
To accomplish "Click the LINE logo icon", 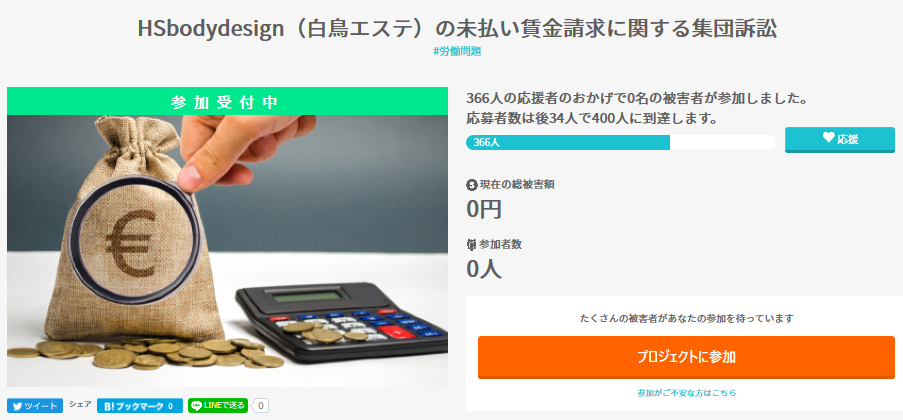I will [197, 406].
